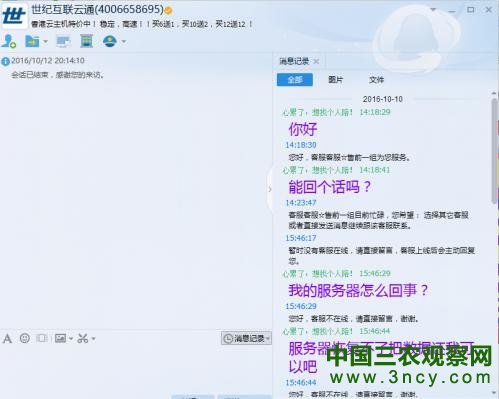
Task: Open the send file dropdown arrow
Action: pyautogui.click(x=45, y=42)
